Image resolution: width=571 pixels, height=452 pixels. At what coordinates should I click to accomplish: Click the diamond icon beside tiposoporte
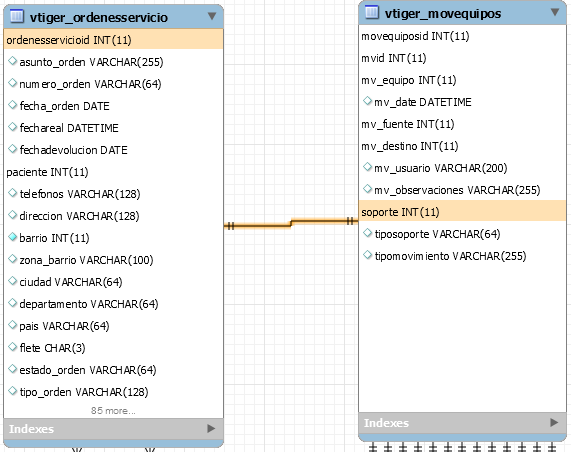(x=367, y=233)
